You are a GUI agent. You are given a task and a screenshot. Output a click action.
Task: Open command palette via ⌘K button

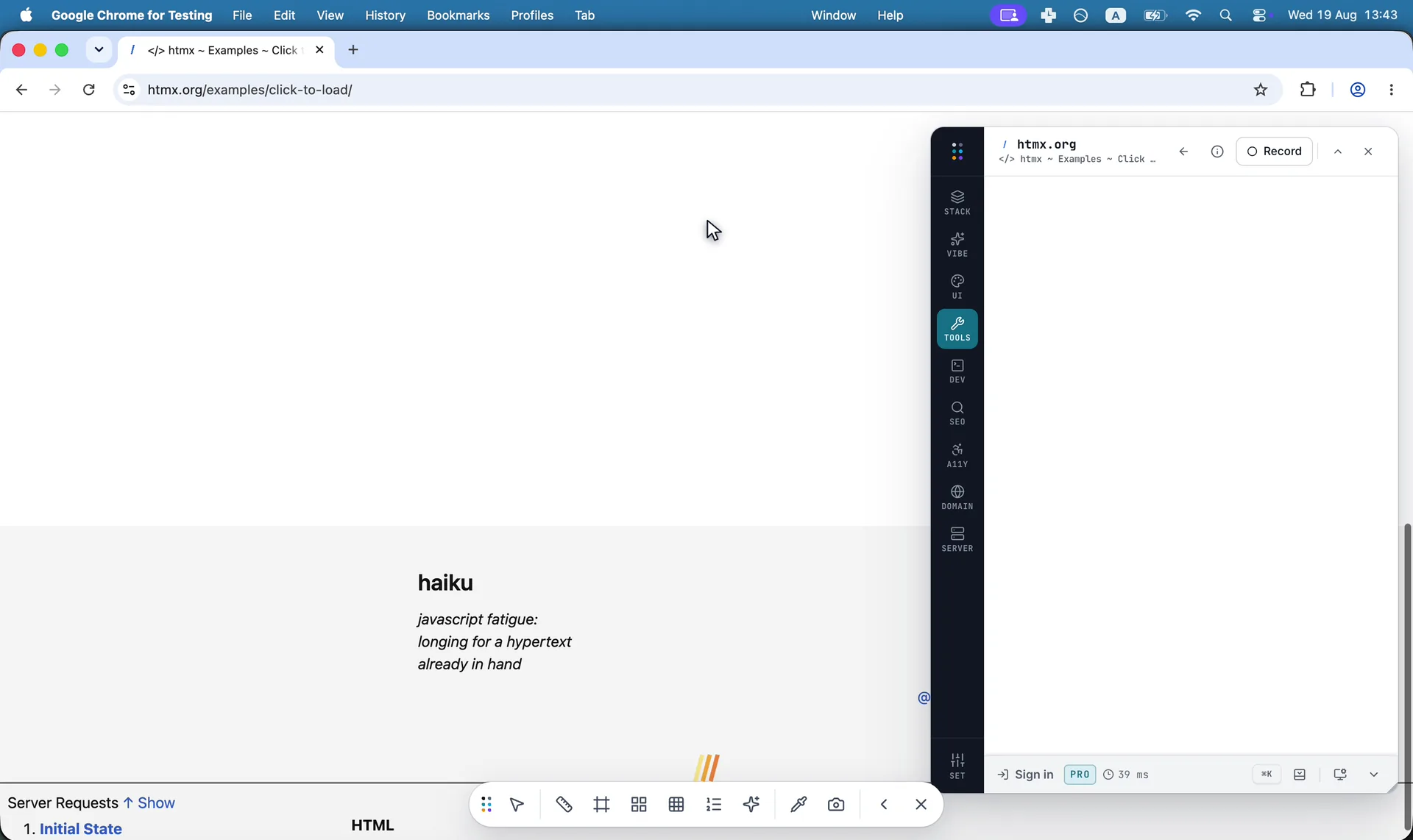pyautogui.click(x=1267, y=774)
